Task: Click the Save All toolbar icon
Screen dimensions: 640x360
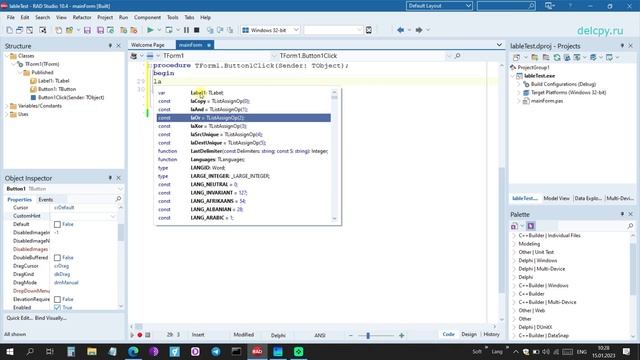Action: (100, 30)
